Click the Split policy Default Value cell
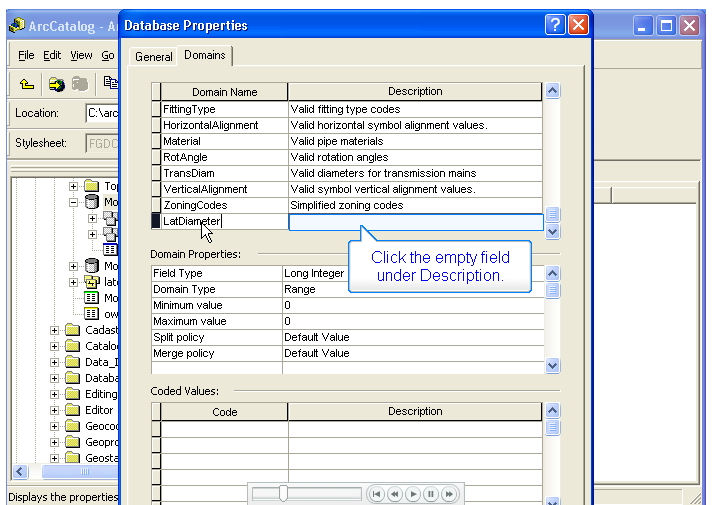The height and width of the screenshot is (505, 715). pos(413,337)
